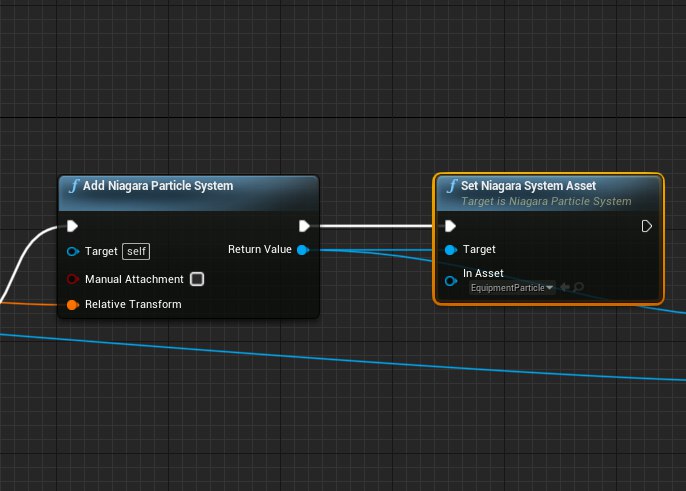Click the 'Return Value' label

click(260, 249)
